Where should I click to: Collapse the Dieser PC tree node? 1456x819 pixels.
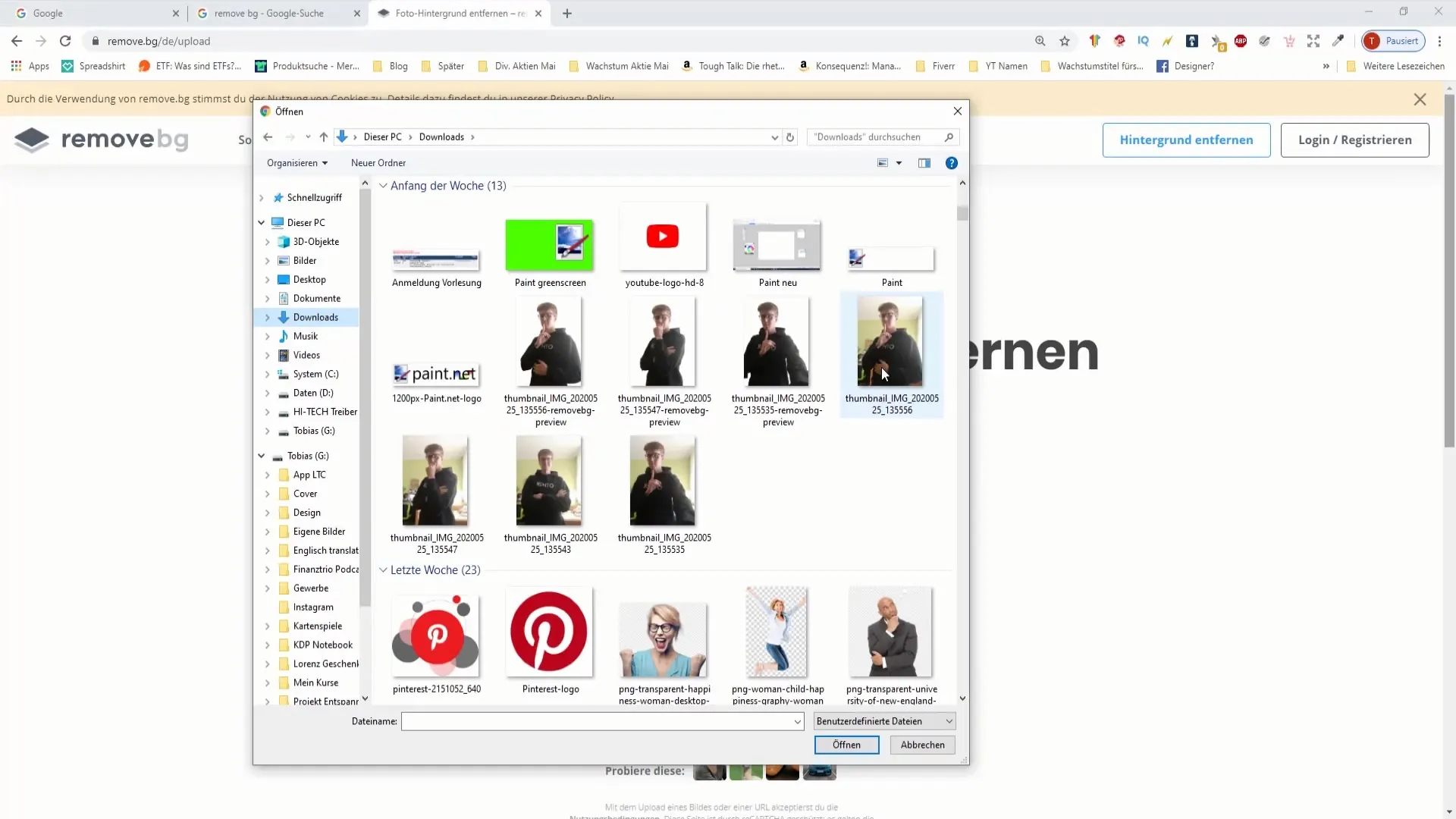tap(262, 223)
